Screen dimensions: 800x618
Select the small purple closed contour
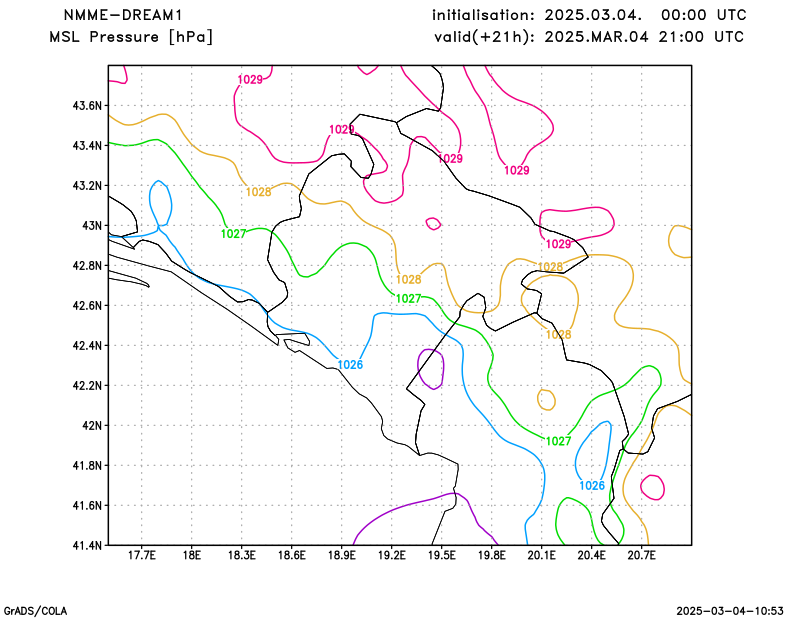(x=431, y=369)
